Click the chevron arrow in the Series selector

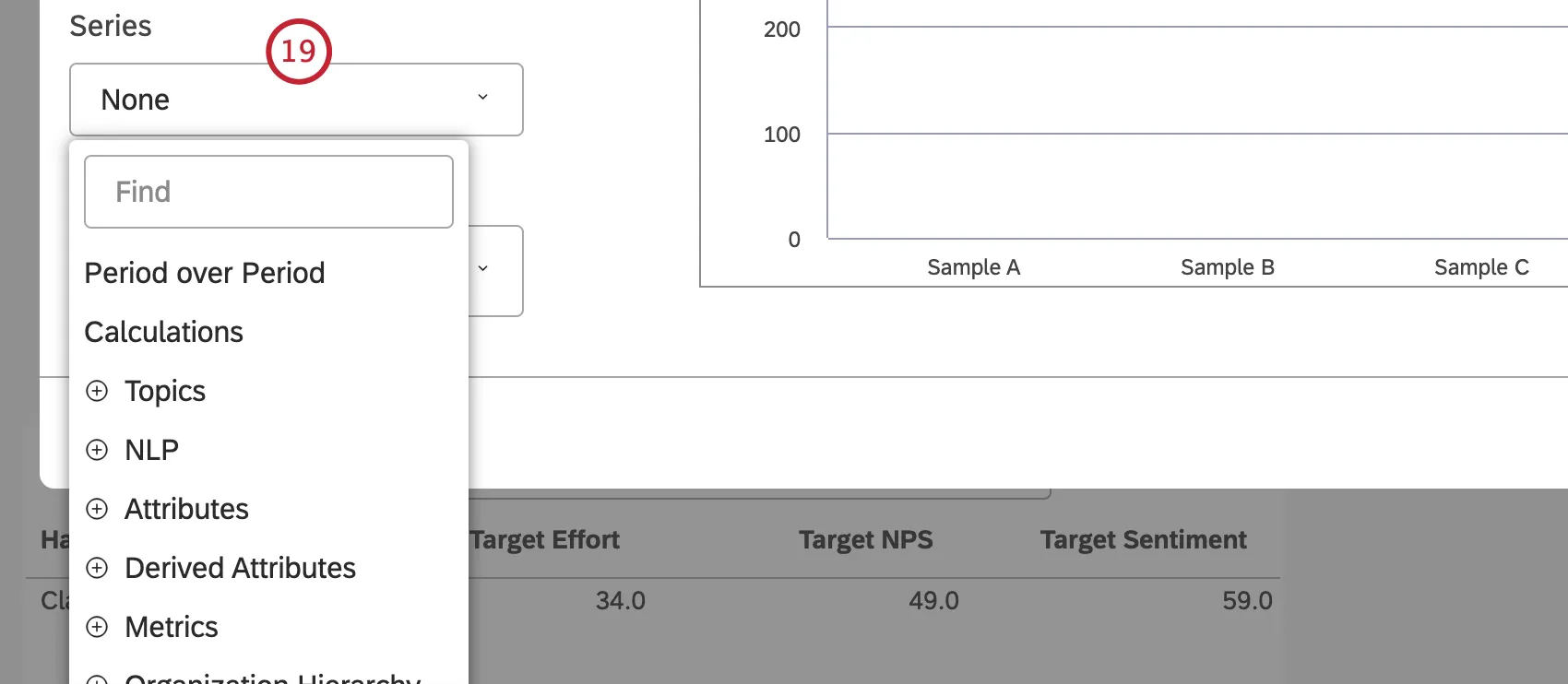pyautogui.click(x=482, y=98)
